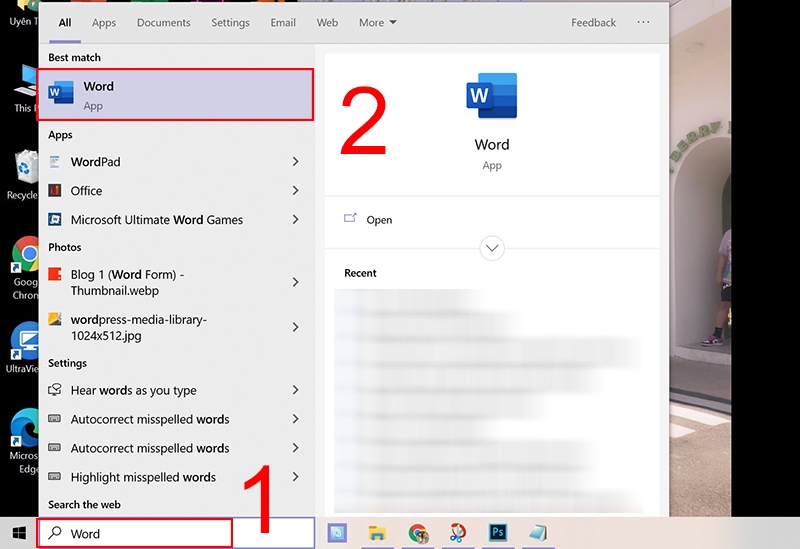Viewport: 800px width, 549px height.
Task: Launch Photoshop from the taskbar
Action: coord(498,533)
